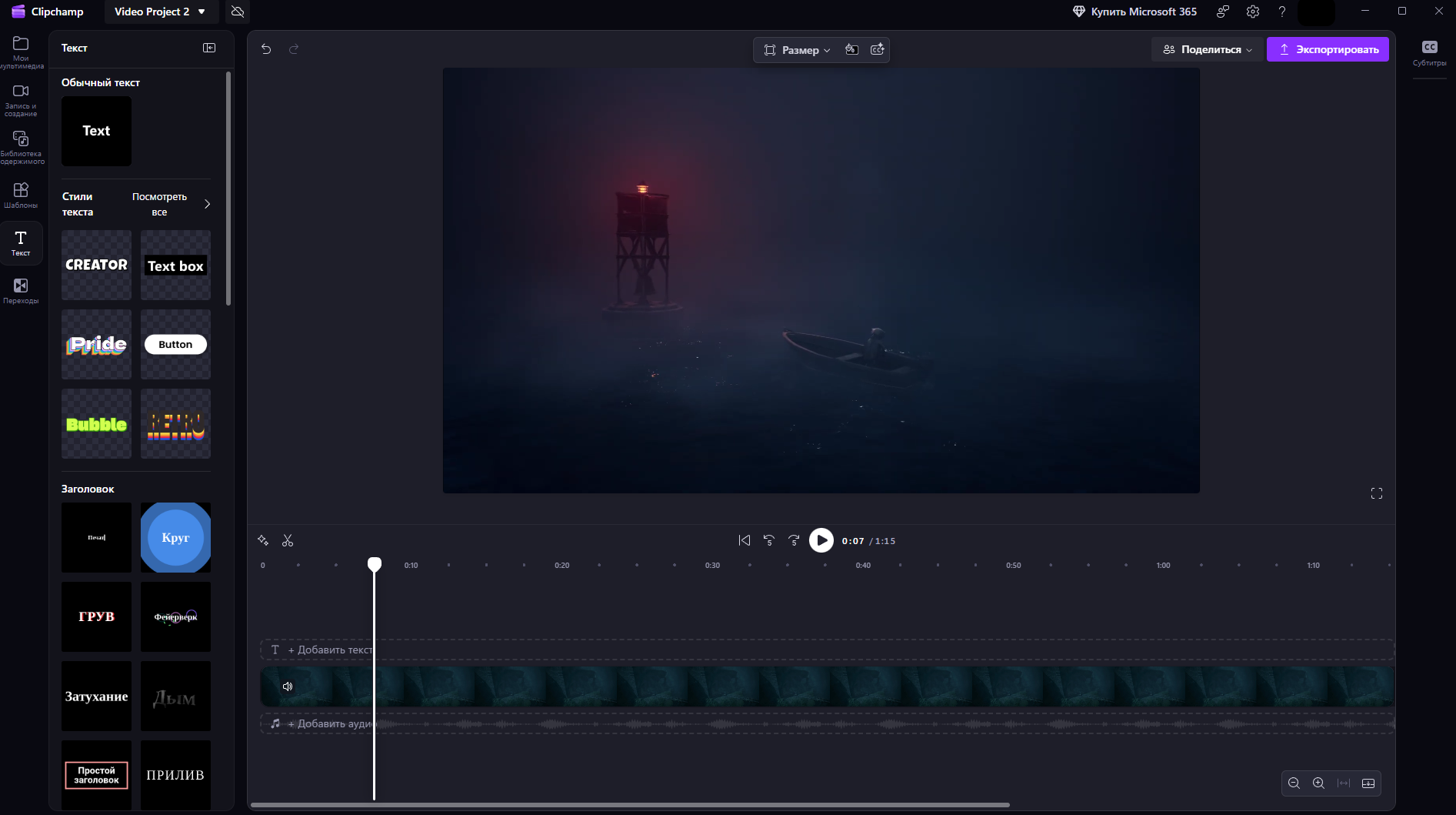Click the horizontal timeline scrollbar
The width and height of the screenshot is (1456, 815).
[x=630, y=805]
